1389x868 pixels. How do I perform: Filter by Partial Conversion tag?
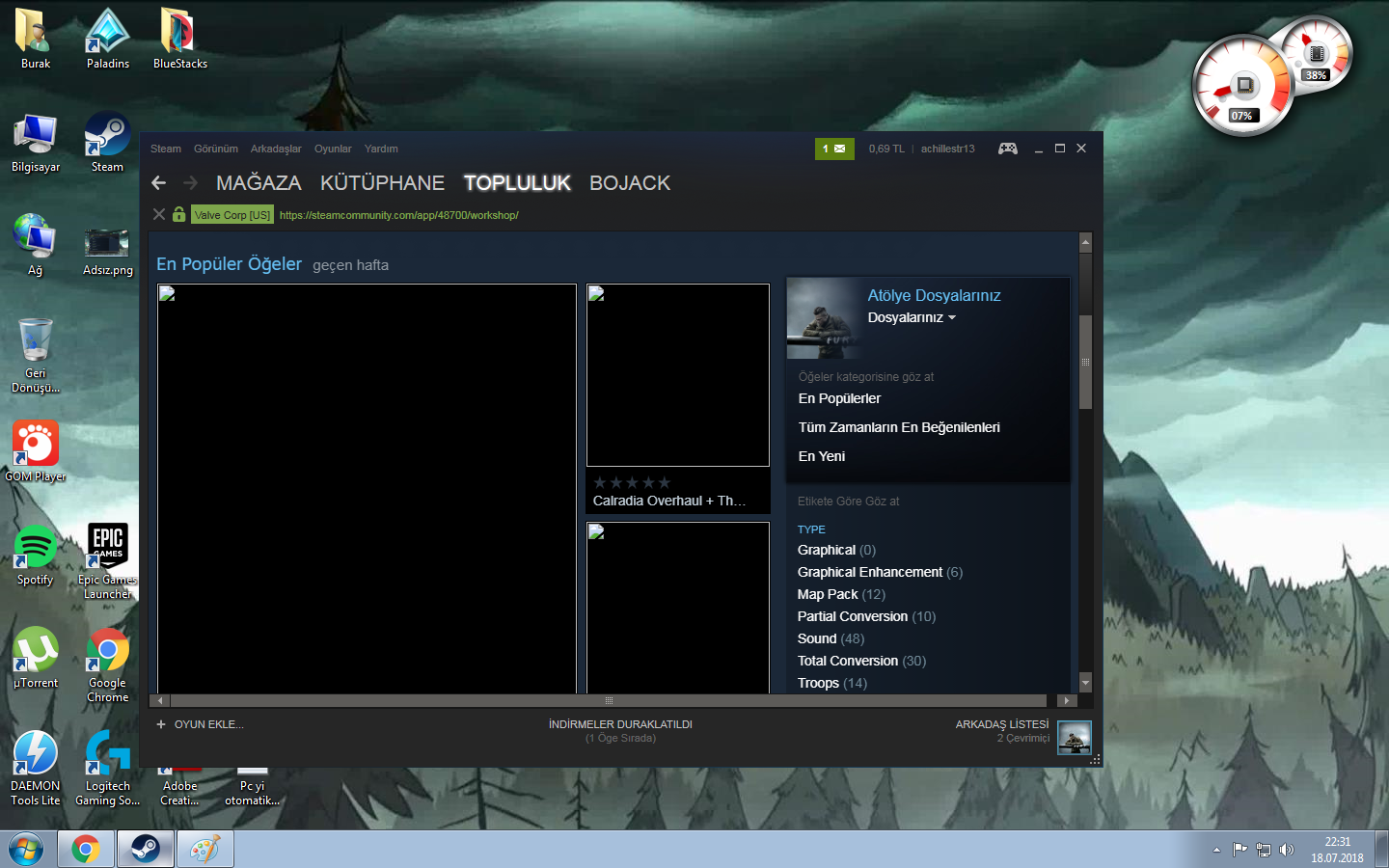coord(866,616)
